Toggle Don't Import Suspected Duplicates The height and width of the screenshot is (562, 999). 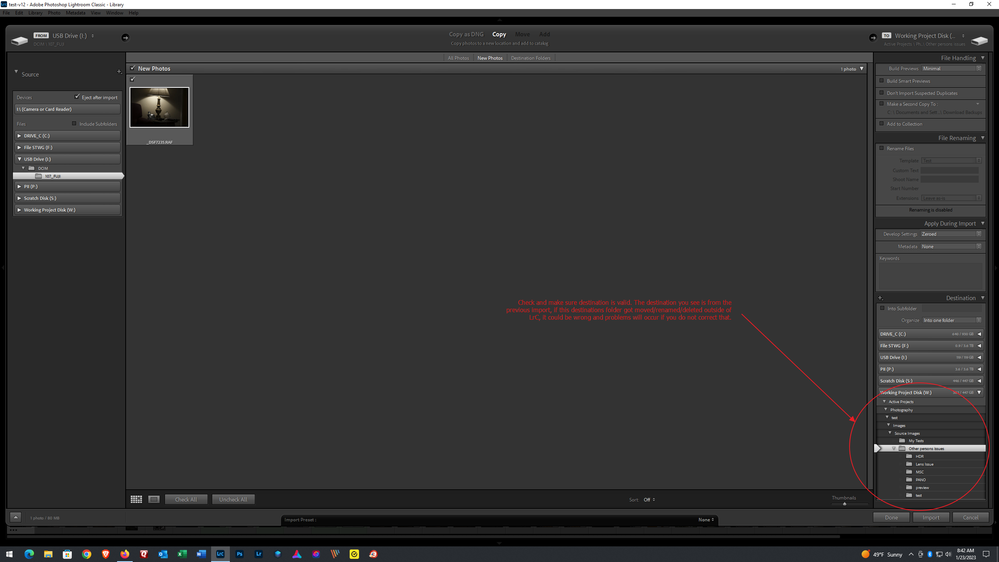click(x=882, y=93)
